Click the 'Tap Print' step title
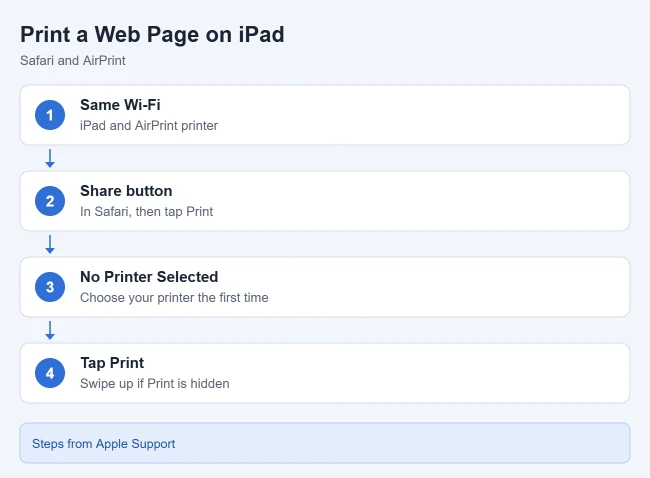The height and width of the screenshot is (478, 650). pyautogui.click(x=112, y=363)
